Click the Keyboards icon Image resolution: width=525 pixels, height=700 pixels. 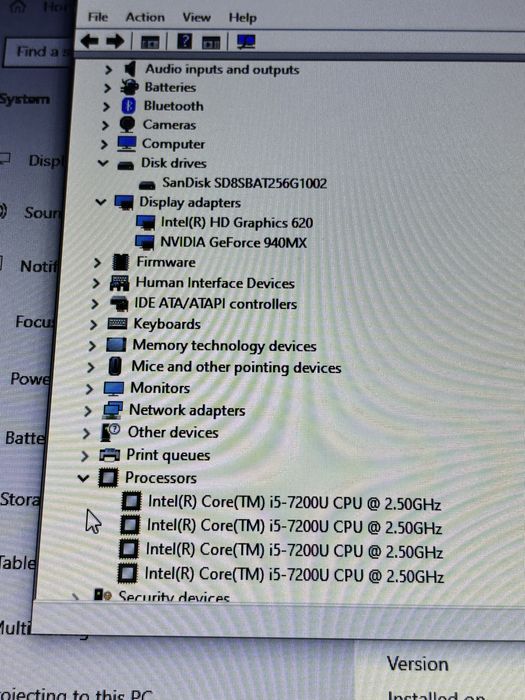tap(117, 324)
